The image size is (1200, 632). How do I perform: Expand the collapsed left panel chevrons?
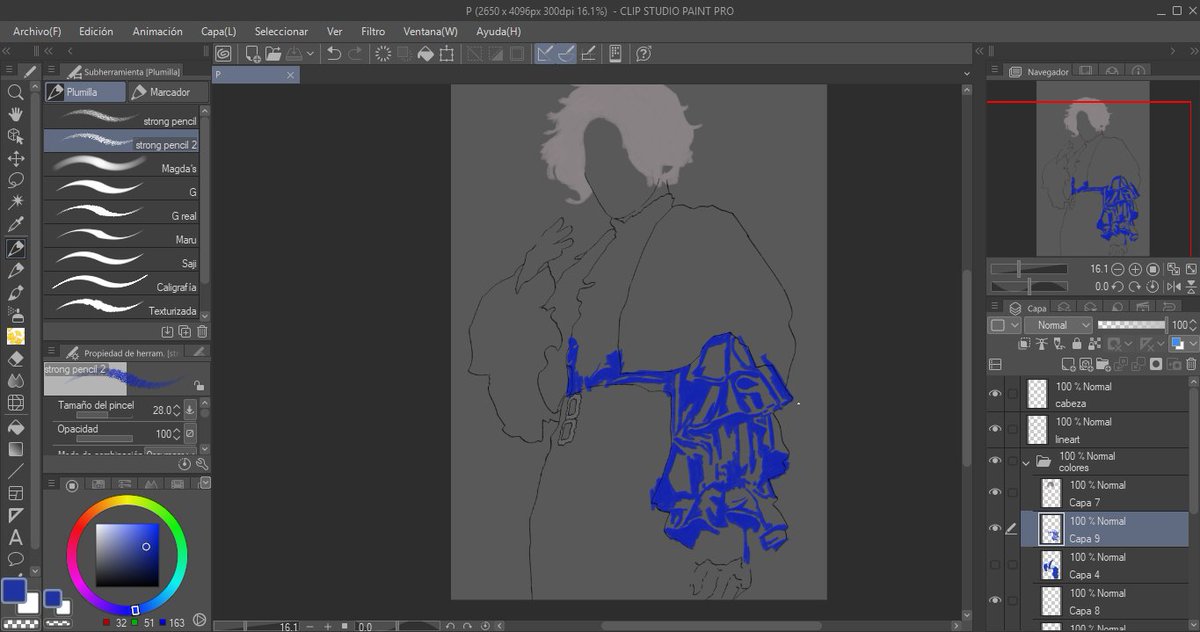[x=7, y=53]
